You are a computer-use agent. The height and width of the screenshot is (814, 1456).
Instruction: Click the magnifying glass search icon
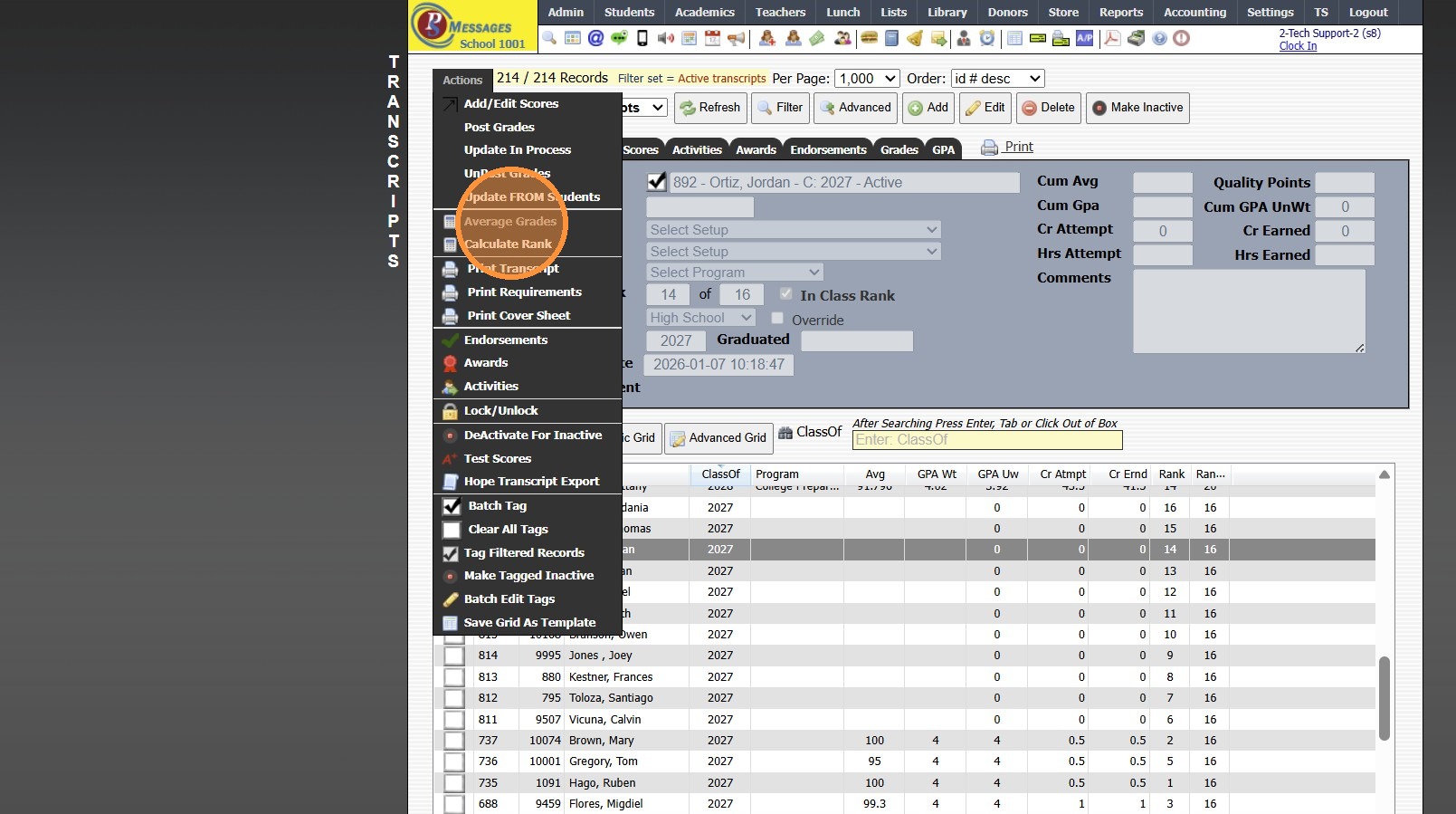[x=549, y=38]
